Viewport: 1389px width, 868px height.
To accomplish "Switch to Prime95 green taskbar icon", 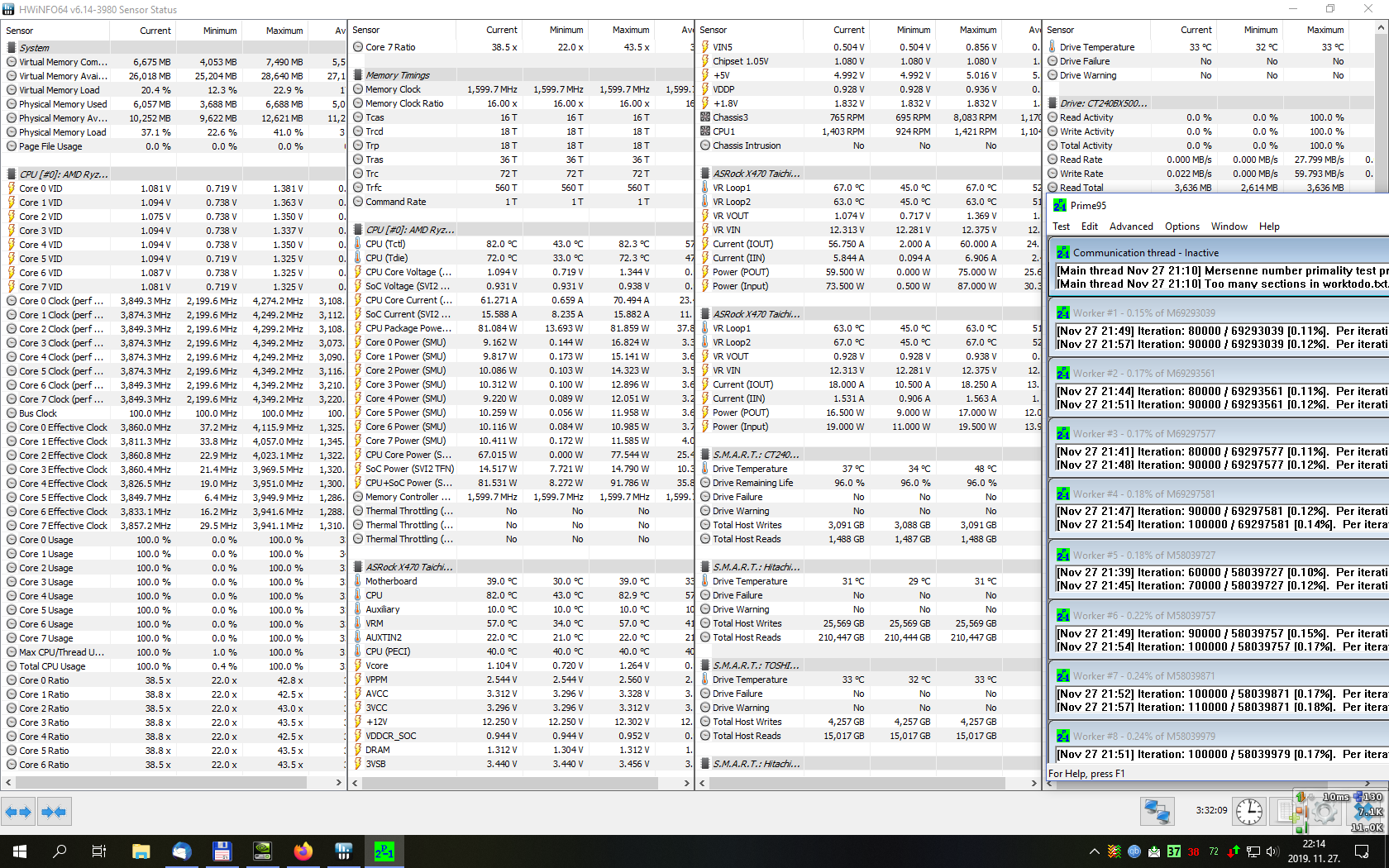I will (384, 851).
